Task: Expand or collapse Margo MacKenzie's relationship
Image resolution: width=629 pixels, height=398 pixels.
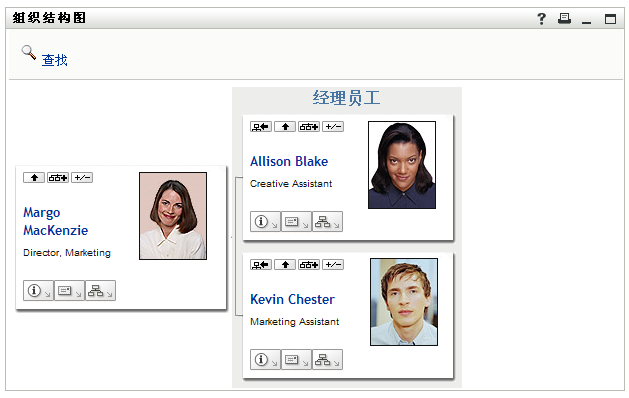Action: coord(82,178)
